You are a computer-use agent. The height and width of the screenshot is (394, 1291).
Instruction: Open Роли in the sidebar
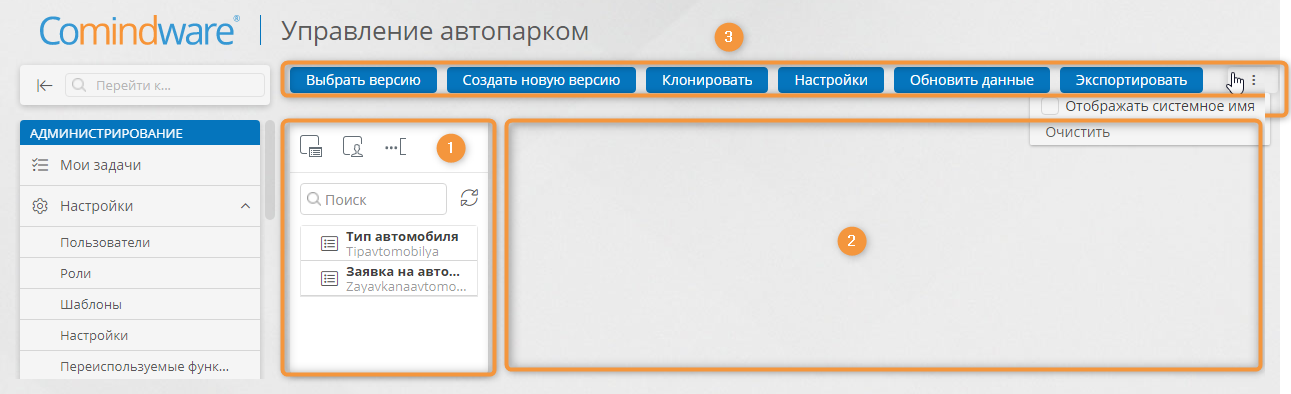point(140,273)
